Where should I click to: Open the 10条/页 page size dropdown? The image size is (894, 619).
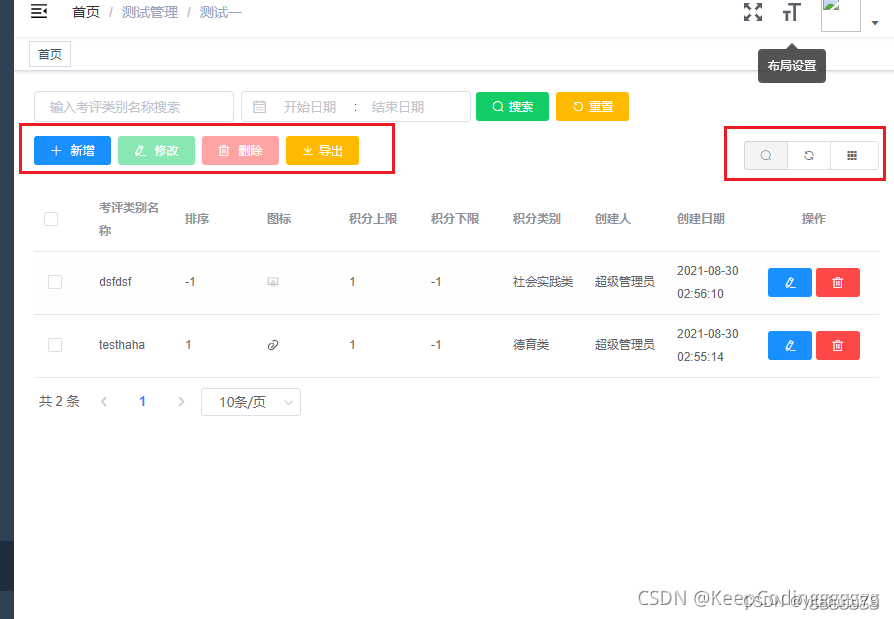tap(250, 401)
